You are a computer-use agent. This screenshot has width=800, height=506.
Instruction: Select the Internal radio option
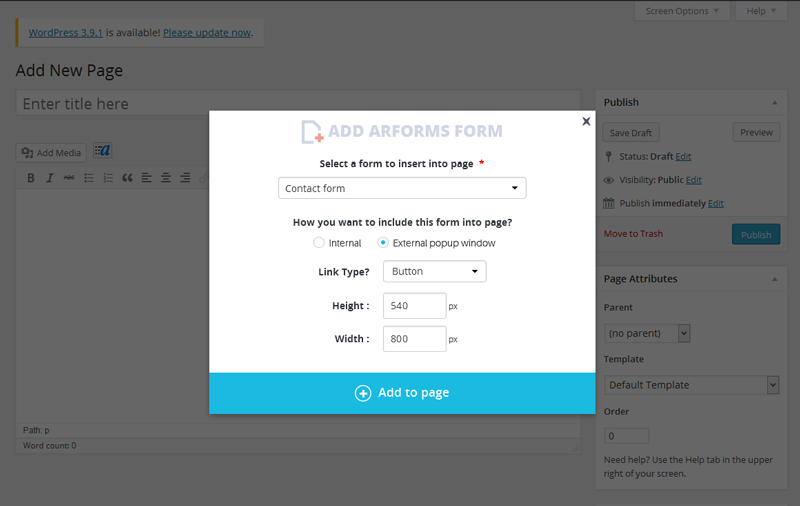click(319, 243)
